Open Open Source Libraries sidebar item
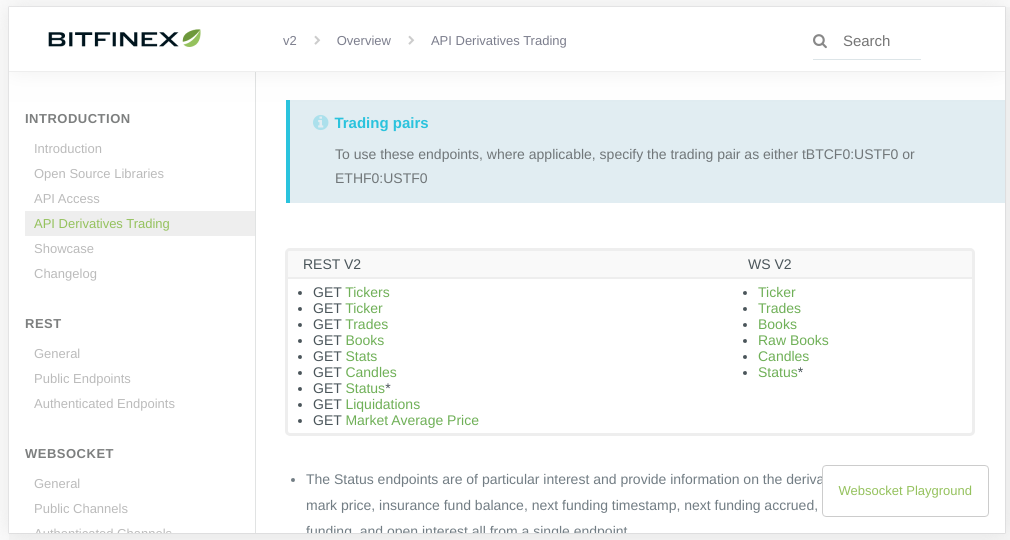The width and height of the screenshot is (1010, 540). coord(99,174)
